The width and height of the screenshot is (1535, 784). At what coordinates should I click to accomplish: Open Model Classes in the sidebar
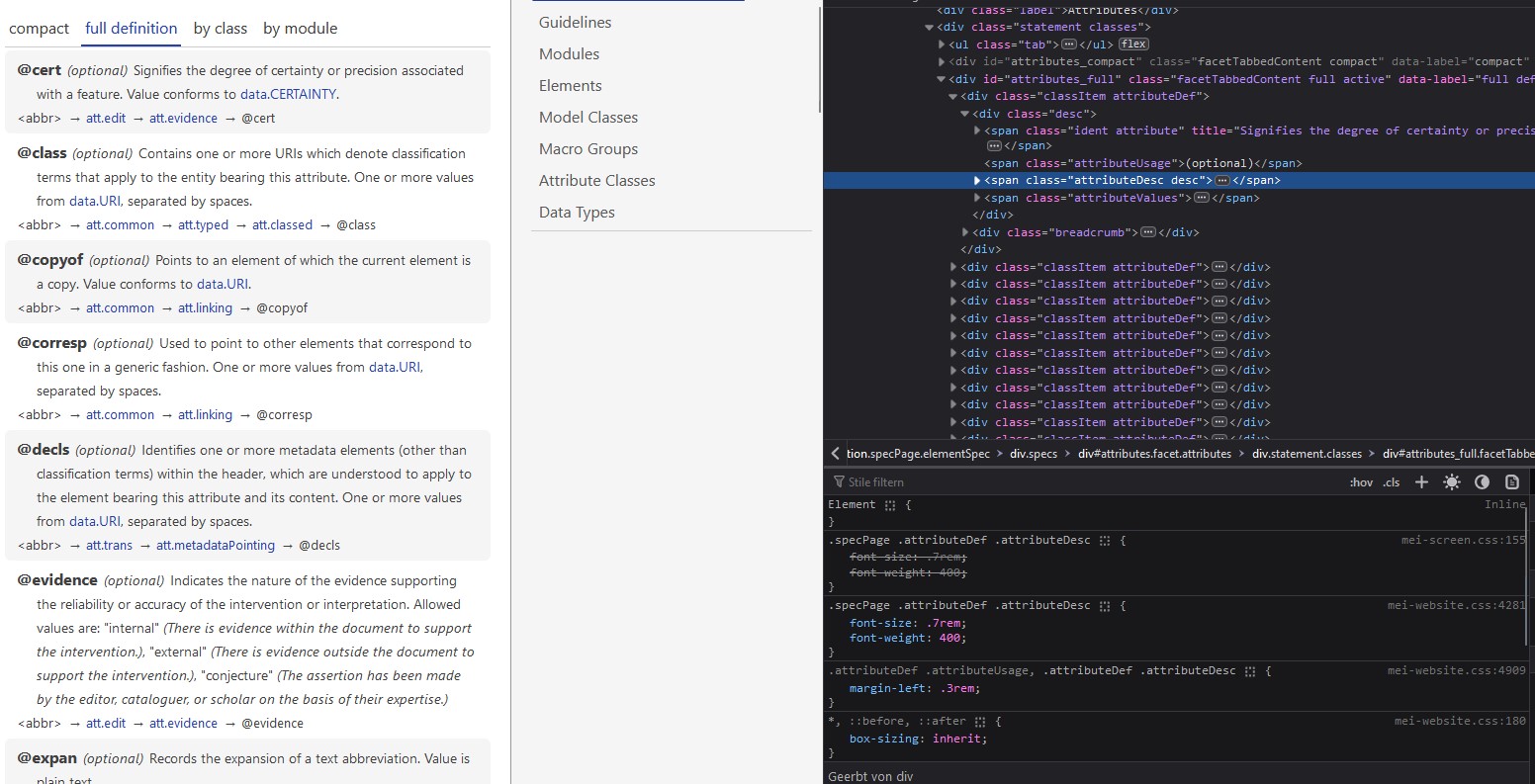[x=588, y=117]
